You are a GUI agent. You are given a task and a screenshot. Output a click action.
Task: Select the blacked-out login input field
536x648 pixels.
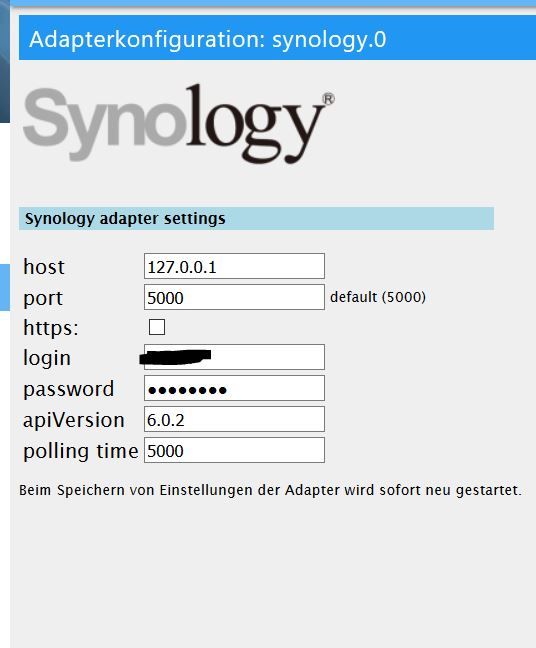click(234, 357)
